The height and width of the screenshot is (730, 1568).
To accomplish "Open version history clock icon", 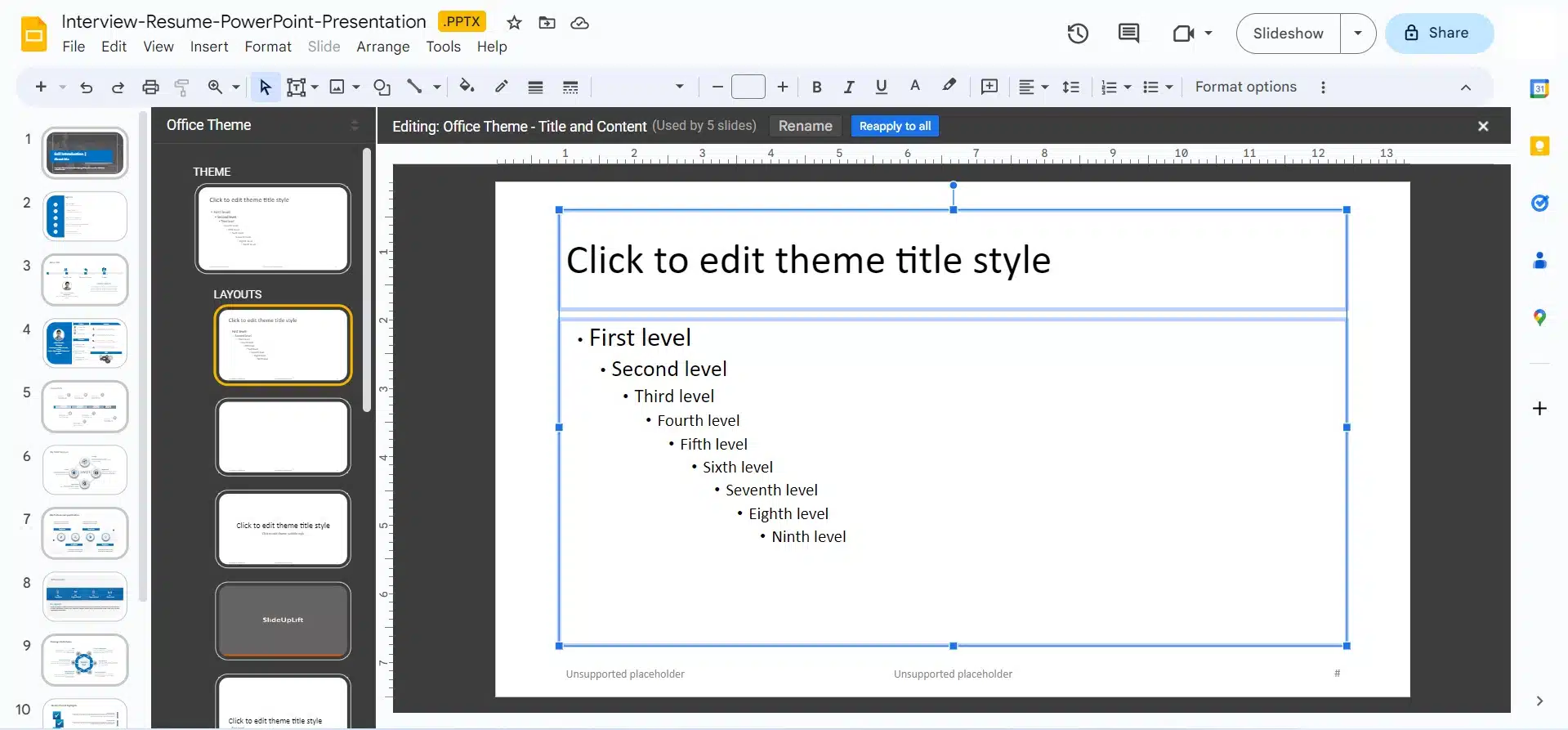I will pyautogui.click(x=1078, y=34).
